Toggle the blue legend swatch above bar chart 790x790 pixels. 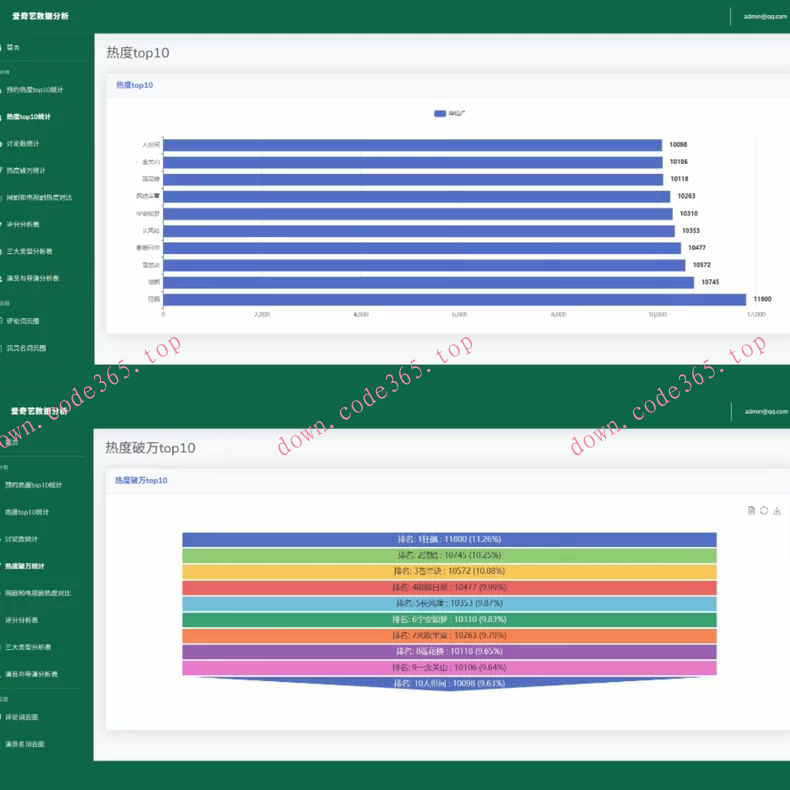click(x=440, y=113)
